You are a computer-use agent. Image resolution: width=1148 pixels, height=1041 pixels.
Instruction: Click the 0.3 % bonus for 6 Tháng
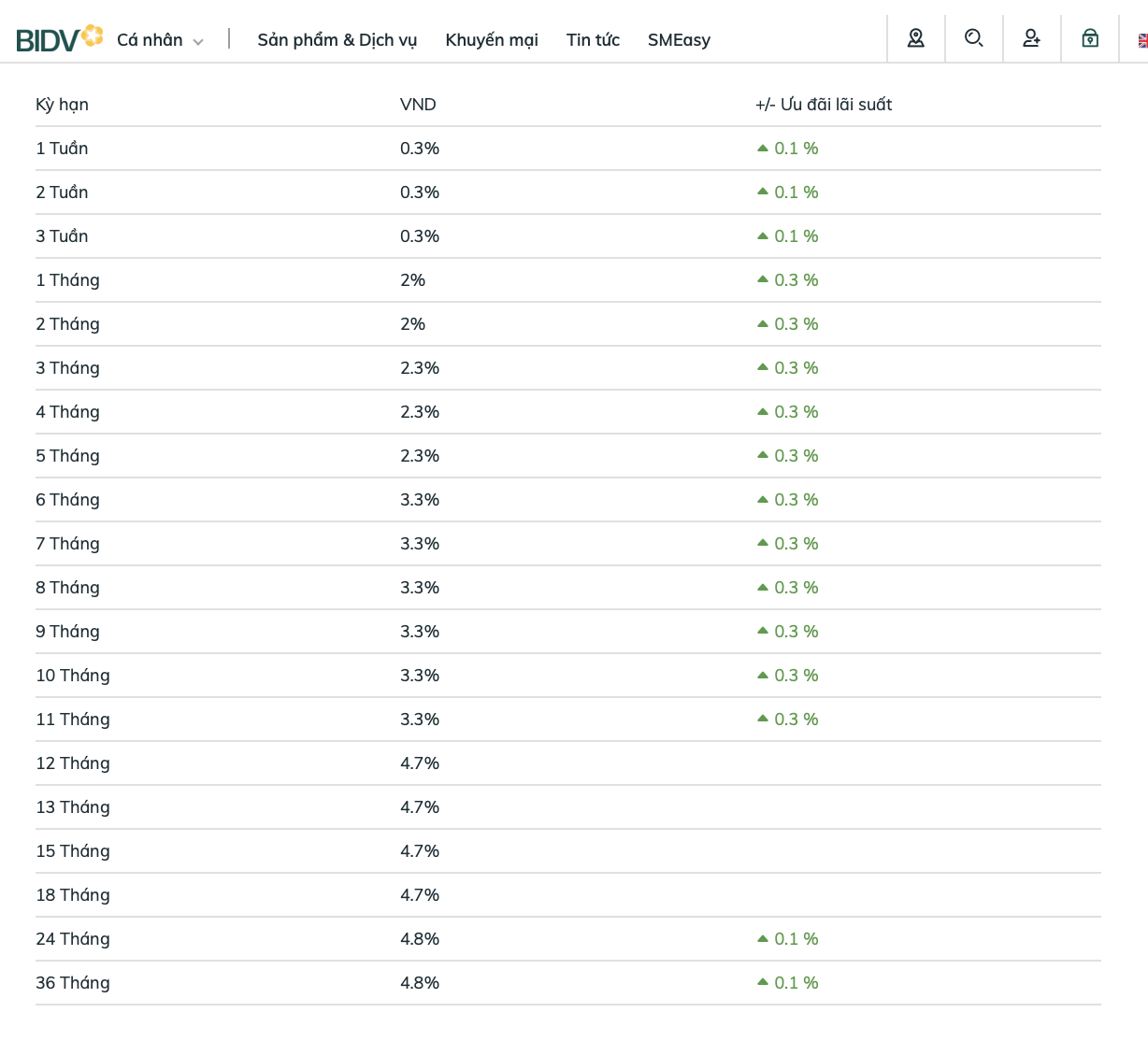[x=796, y=500]
